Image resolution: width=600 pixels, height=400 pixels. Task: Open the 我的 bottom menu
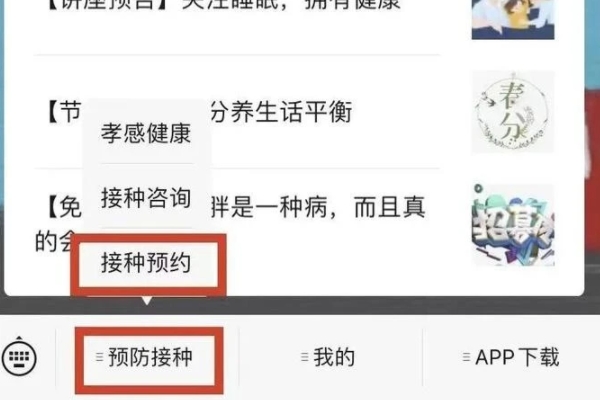[x=328, y=358]
